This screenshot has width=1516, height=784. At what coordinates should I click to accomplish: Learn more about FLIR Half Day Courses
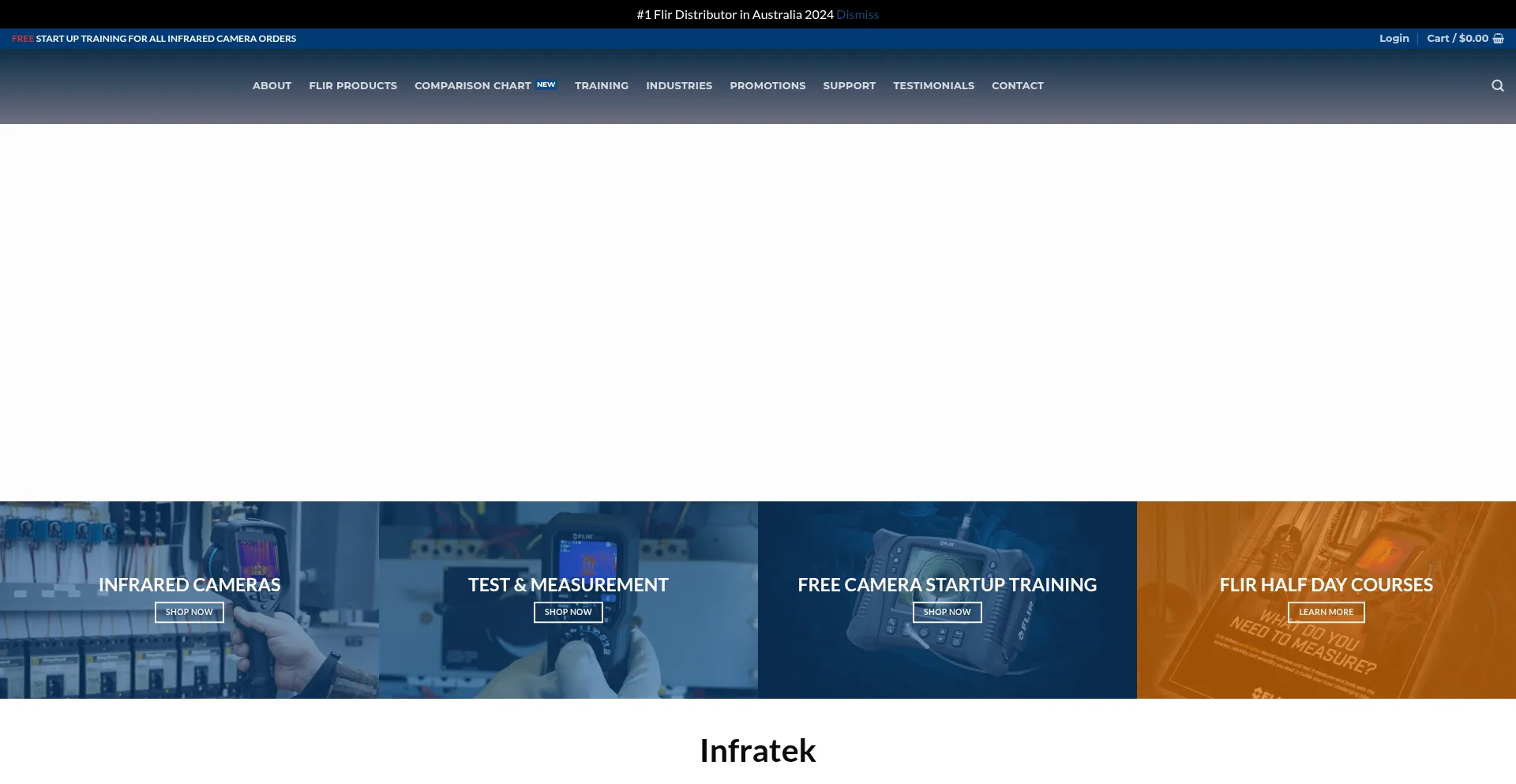(x=1326, y=612)
